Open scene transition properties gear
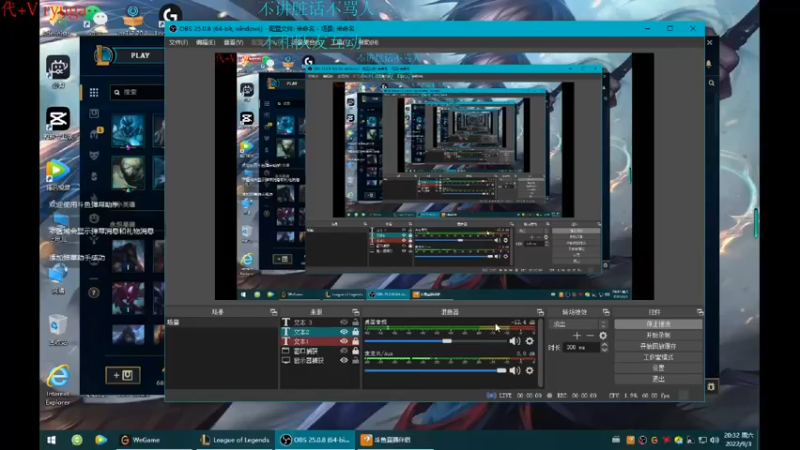Screen dimensions: 800x450 [x=603, y=336]
